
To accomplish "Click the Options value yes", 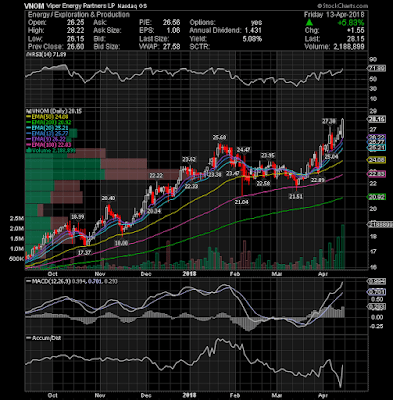I will 256,22.
